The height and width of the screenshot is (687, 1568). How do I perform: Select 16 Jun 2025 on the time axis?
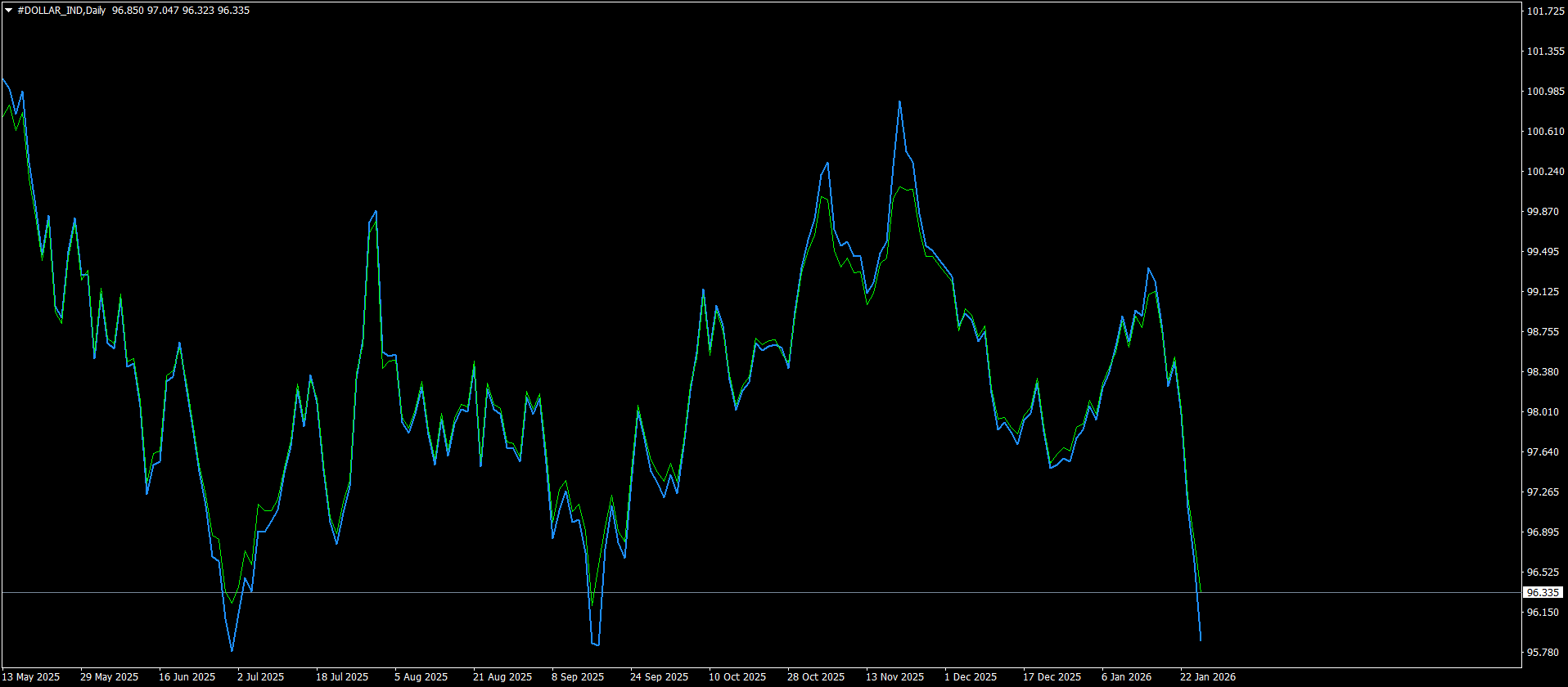point(187,676)
